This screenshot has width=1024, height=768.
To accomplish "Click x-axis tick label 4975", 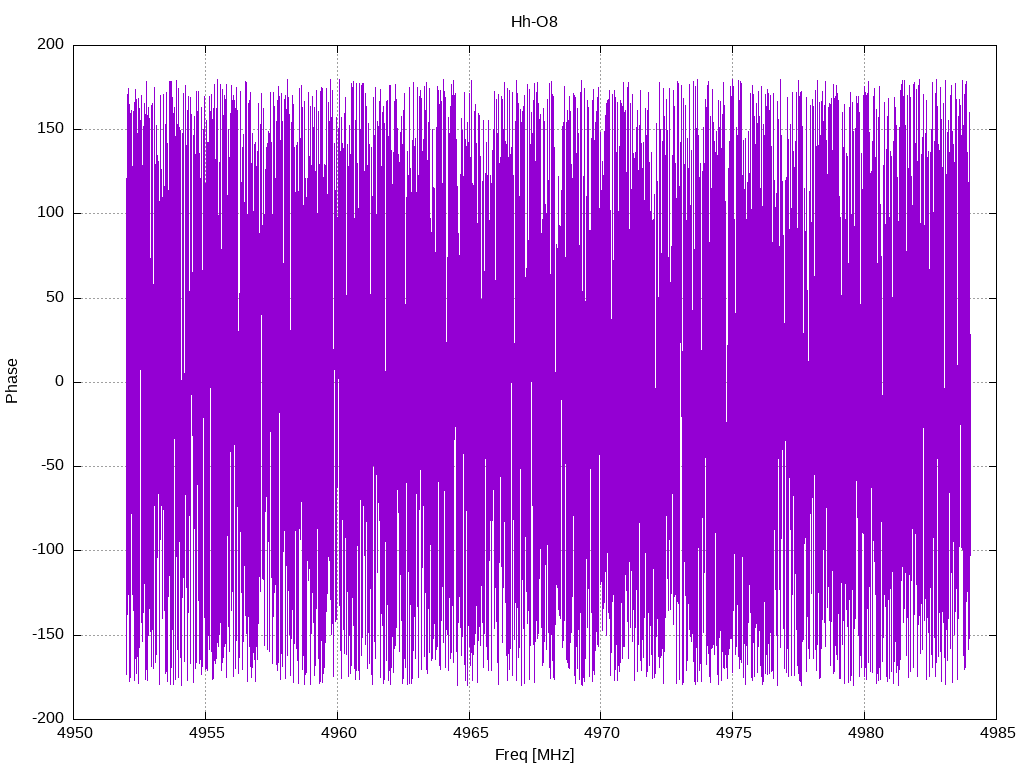I will [733, 733].
